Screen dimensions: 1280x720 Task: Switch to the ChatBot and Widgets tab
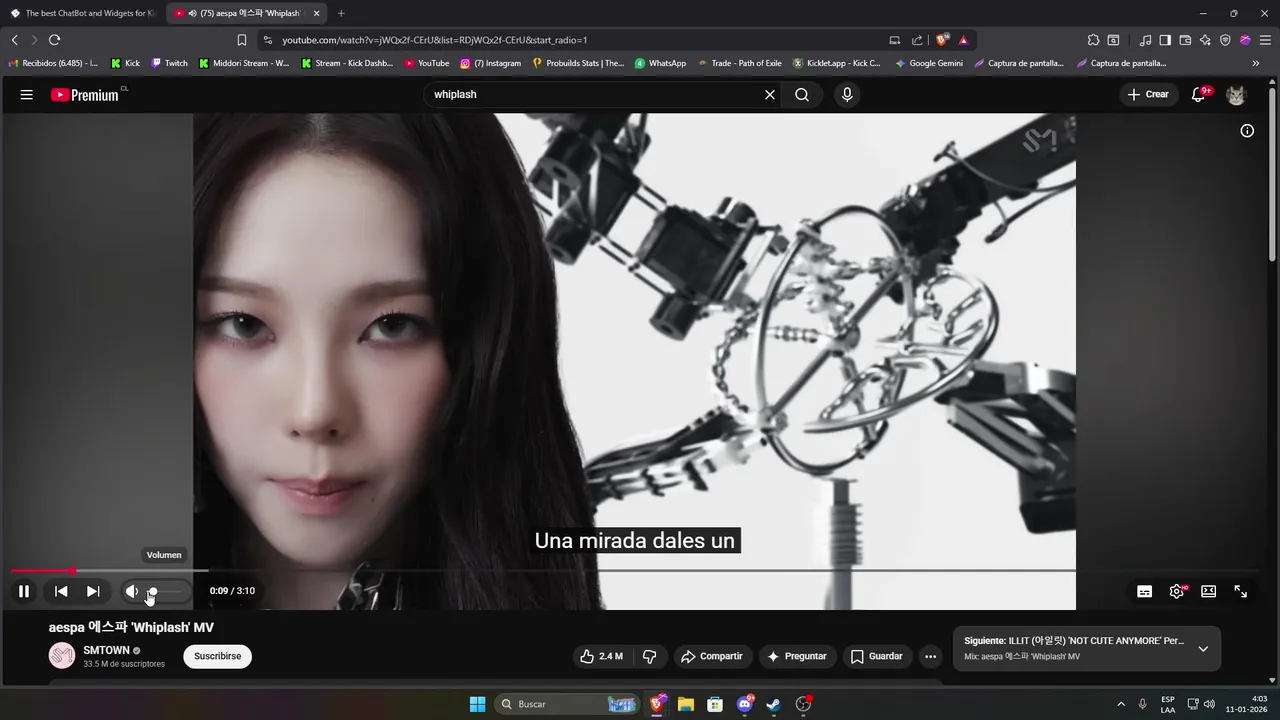coord(83,13)
